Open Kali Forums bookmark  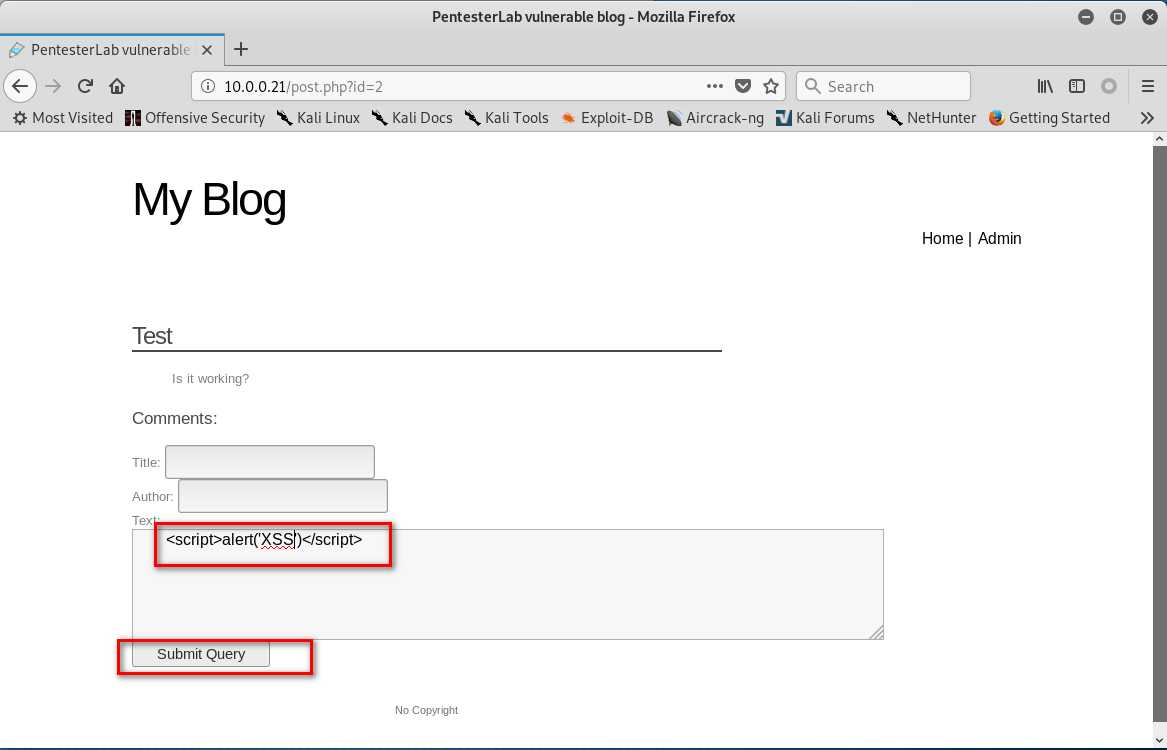pos(825,118)
